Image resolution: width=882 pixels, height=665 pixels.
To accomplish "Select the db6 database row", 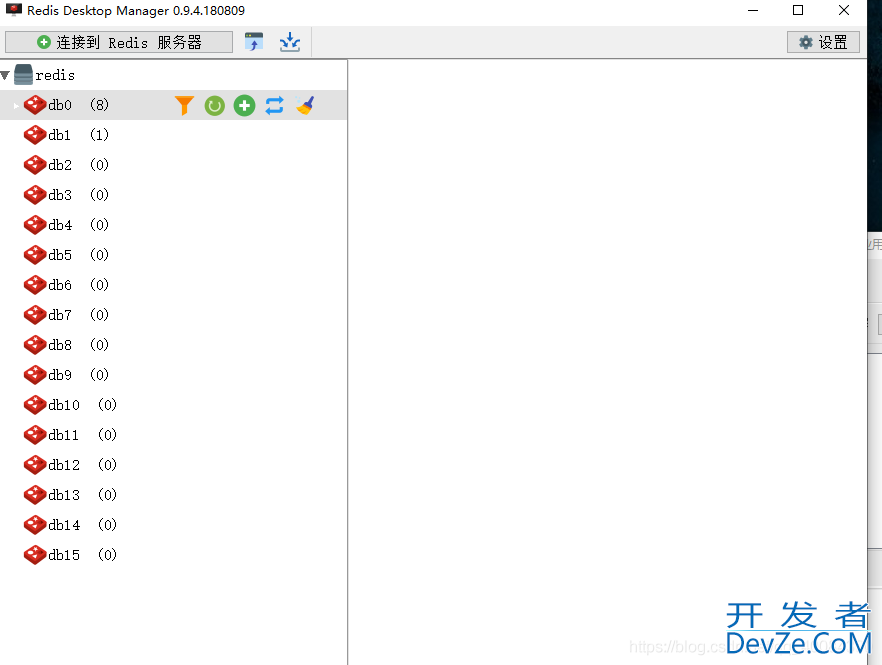I will click(173, 285).
